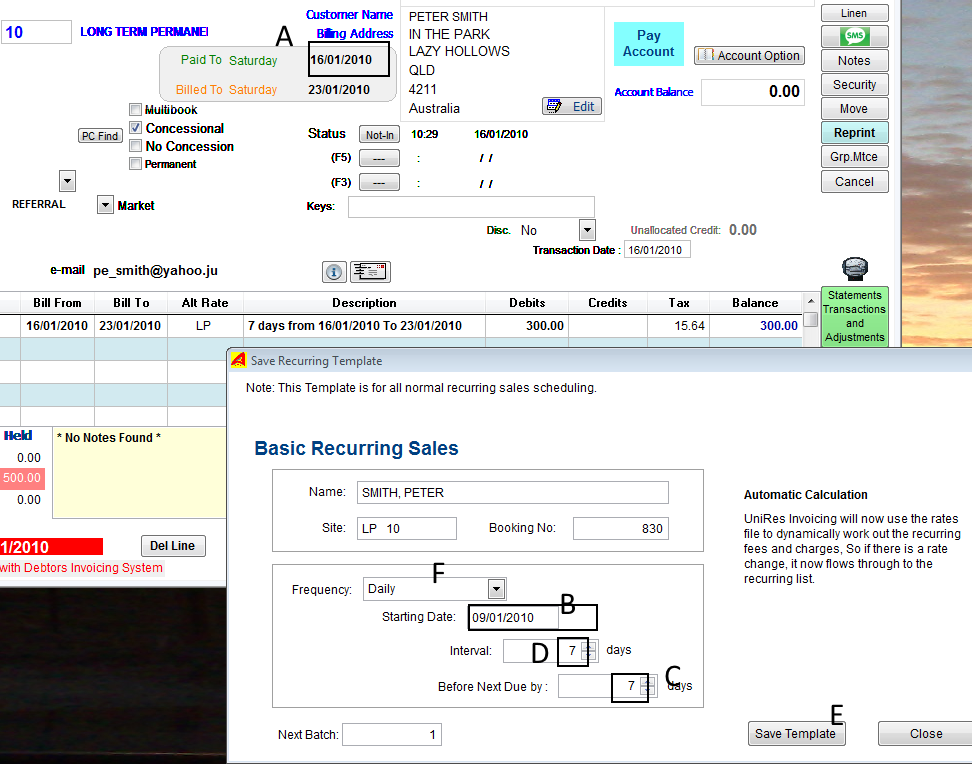Click the Linen button
Image resolution: width=972 pixels, height=764 pixels.
point(854,13)
